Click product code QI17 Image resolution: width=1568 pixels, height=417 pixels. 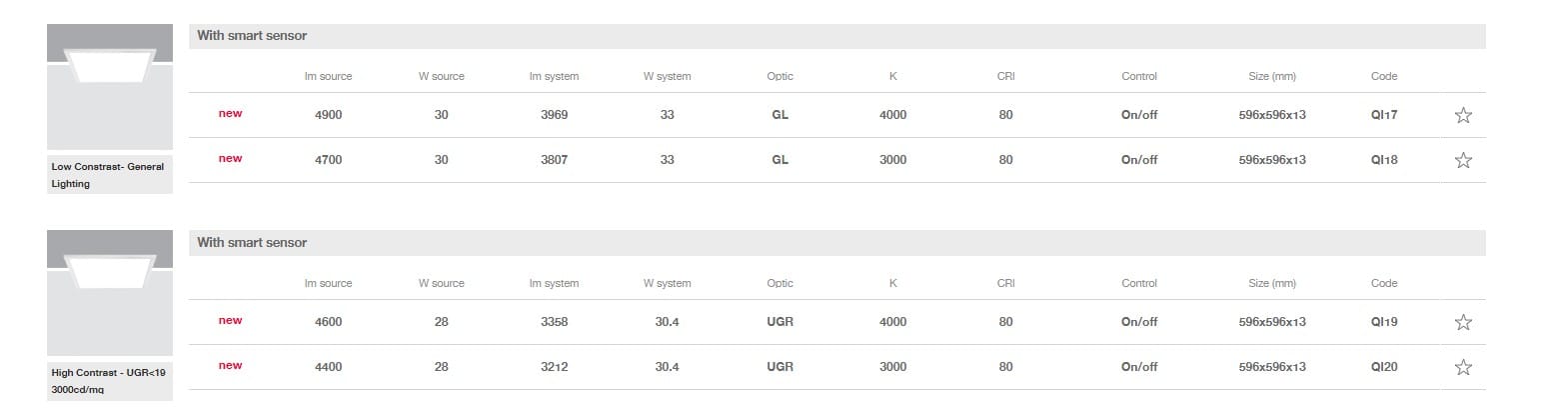click(1384, 115)
